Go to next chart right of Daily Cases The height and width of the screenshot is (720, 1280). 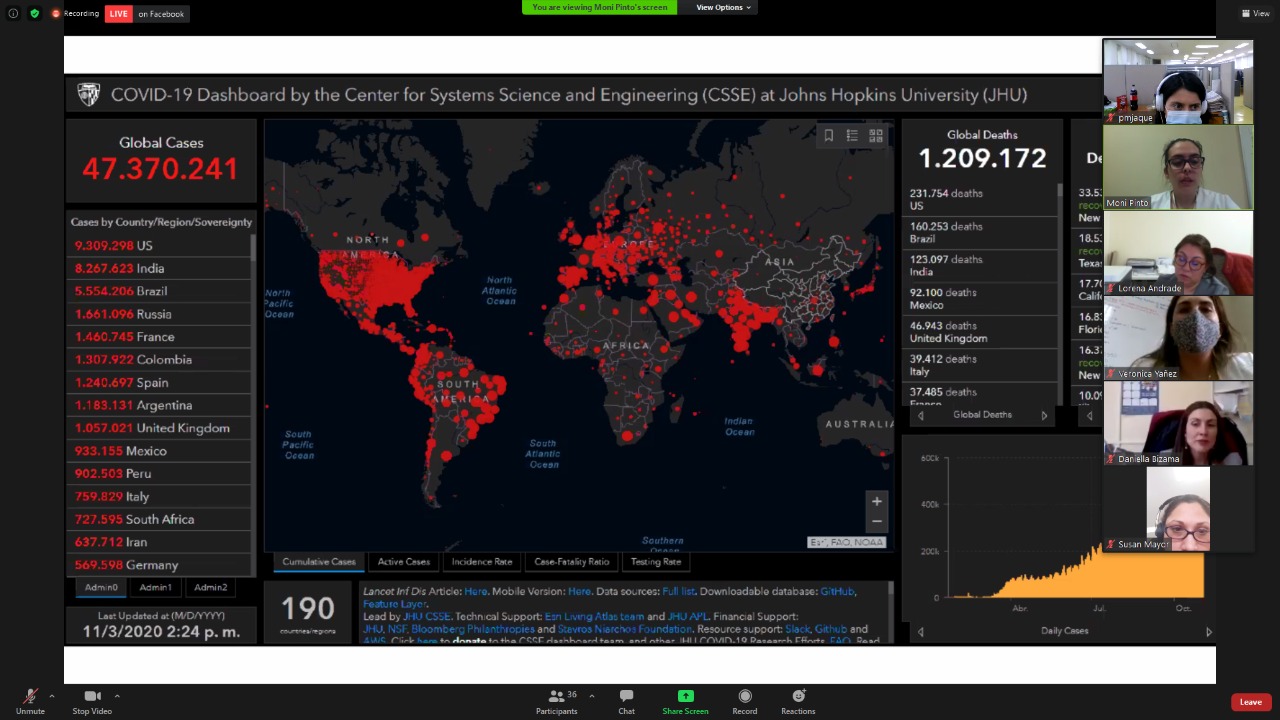(x=1208, y=631)
